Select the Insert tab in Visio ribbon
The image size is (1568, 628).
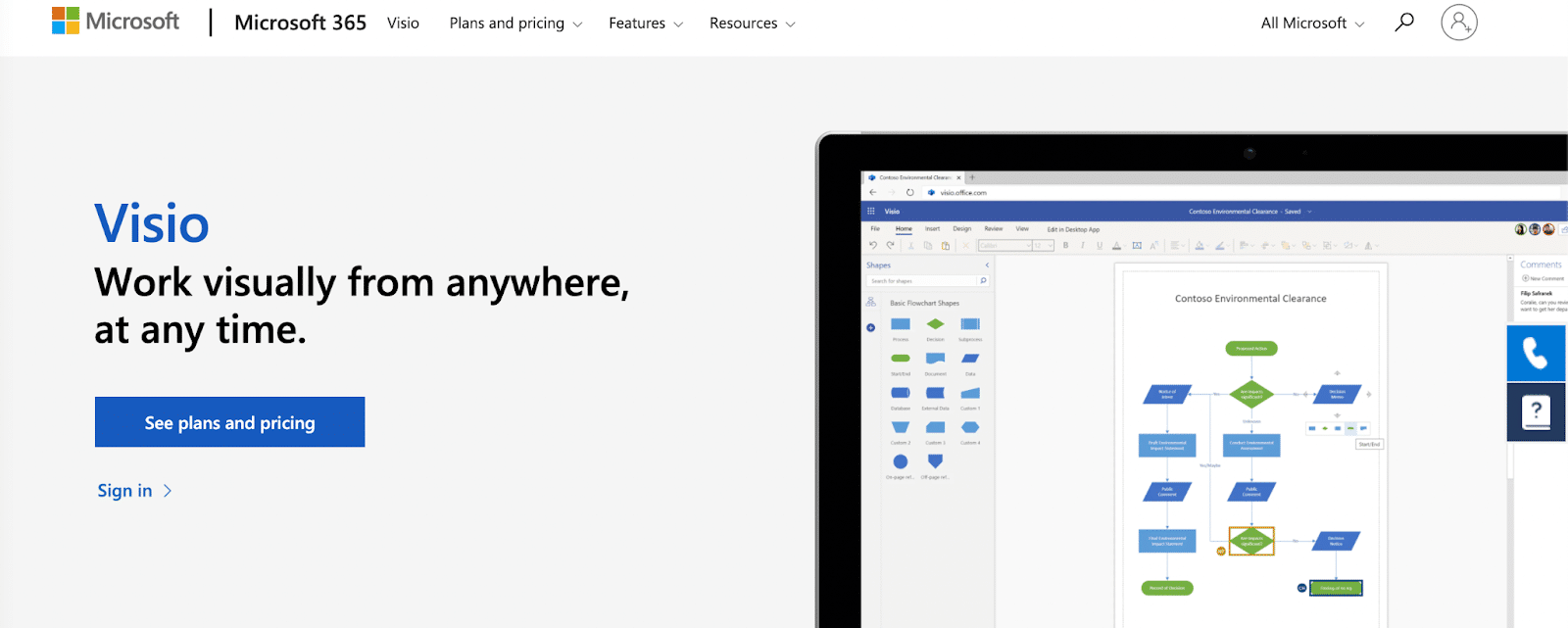pyautogui.click(x=932, y=229)
